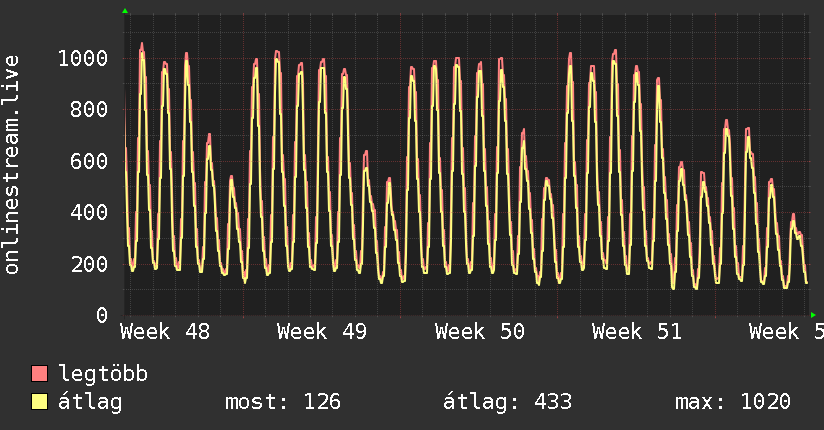
Task: Click the 'max: 1020' statistic
Action: point(732,403)
